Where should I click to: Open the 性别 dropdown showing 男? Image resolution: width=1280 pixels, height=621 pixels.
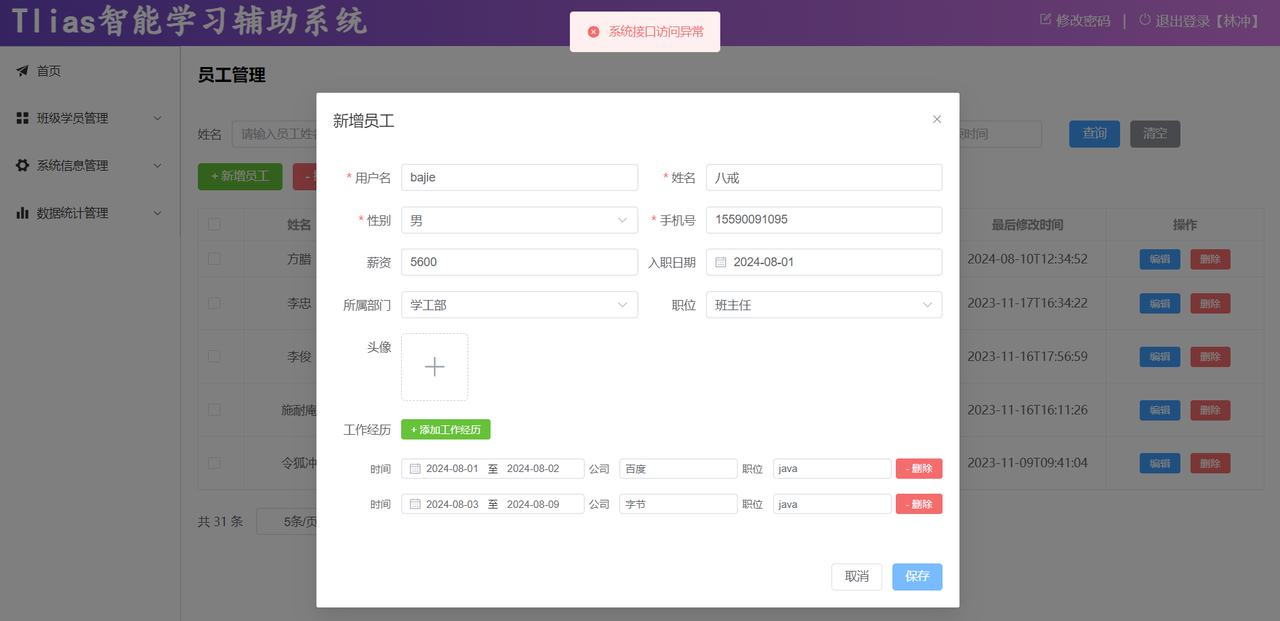pyautogui.click(x=519, y=220)
